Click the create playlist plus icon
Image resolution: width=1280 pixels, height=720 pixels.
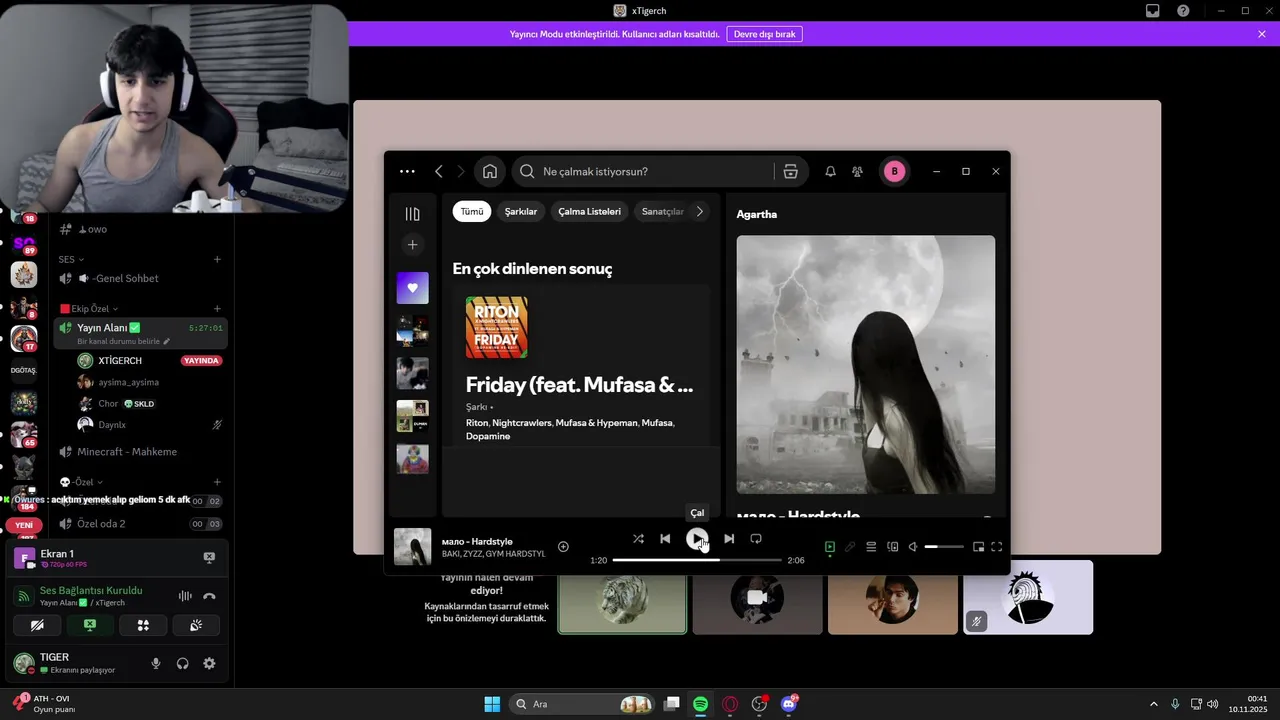[412, 244]
